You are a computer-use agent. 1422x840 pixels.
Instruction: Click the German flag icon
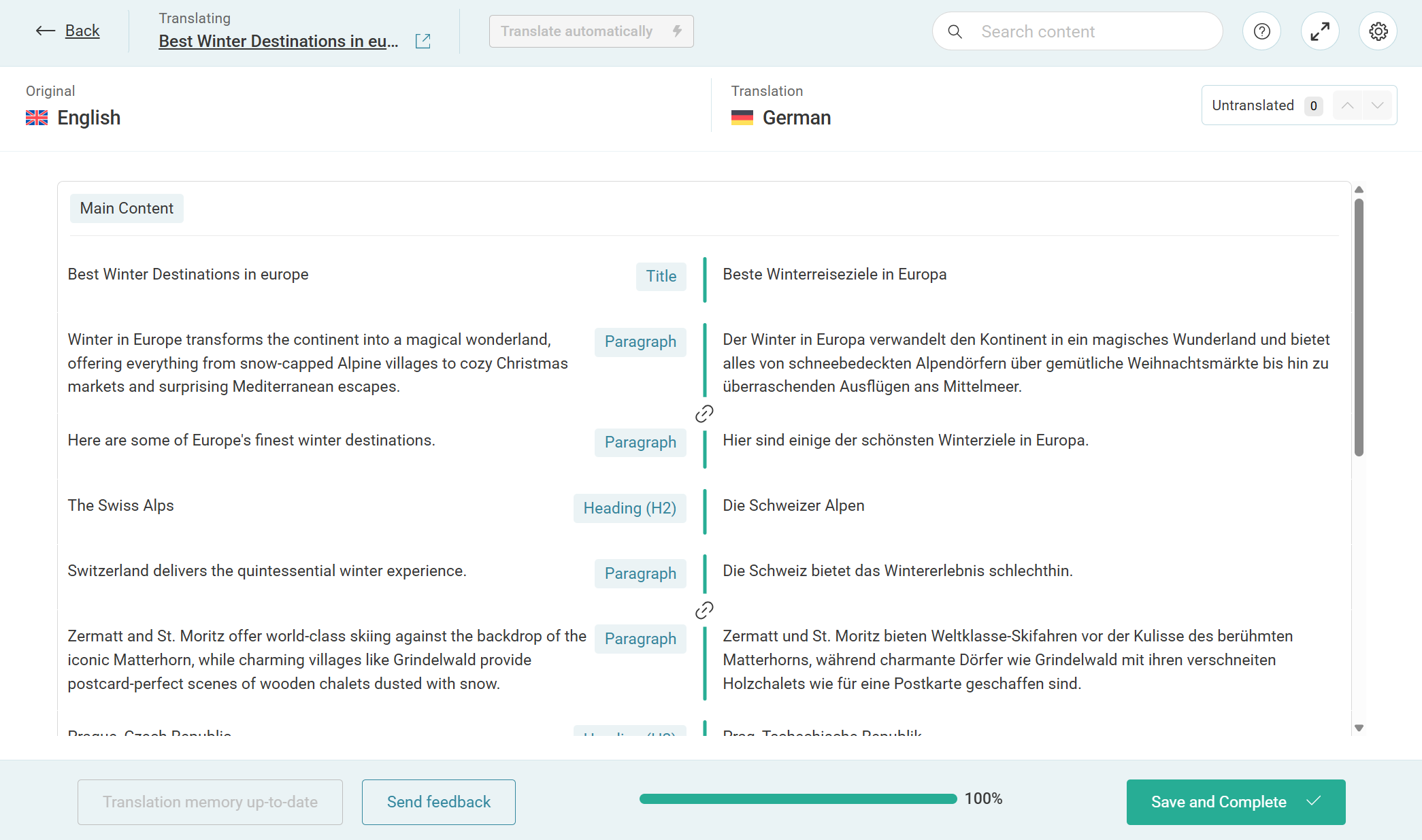tap(742, 118)
